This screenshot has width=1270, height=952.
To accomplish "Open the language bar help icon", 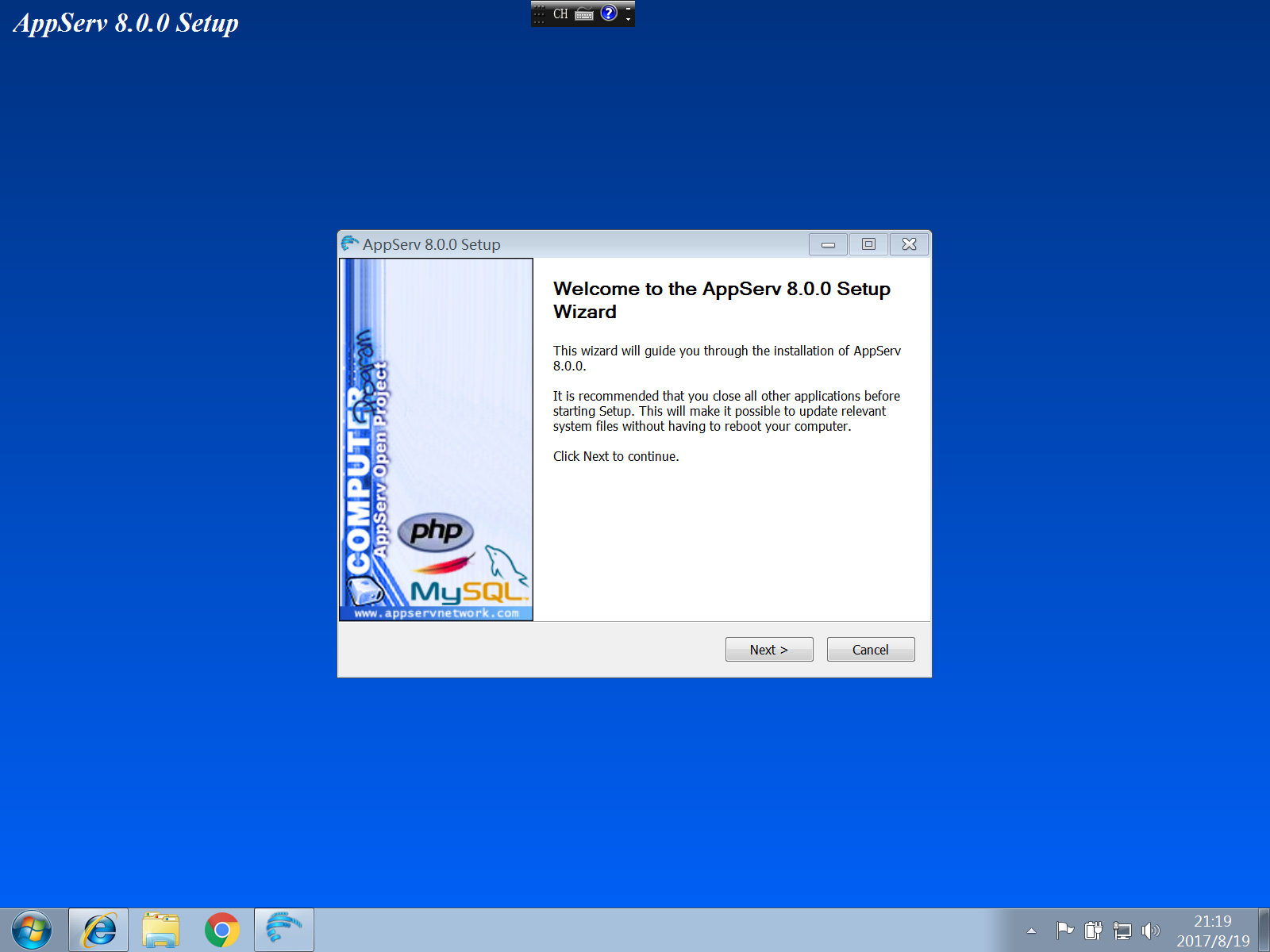I will tap(609, 13).
